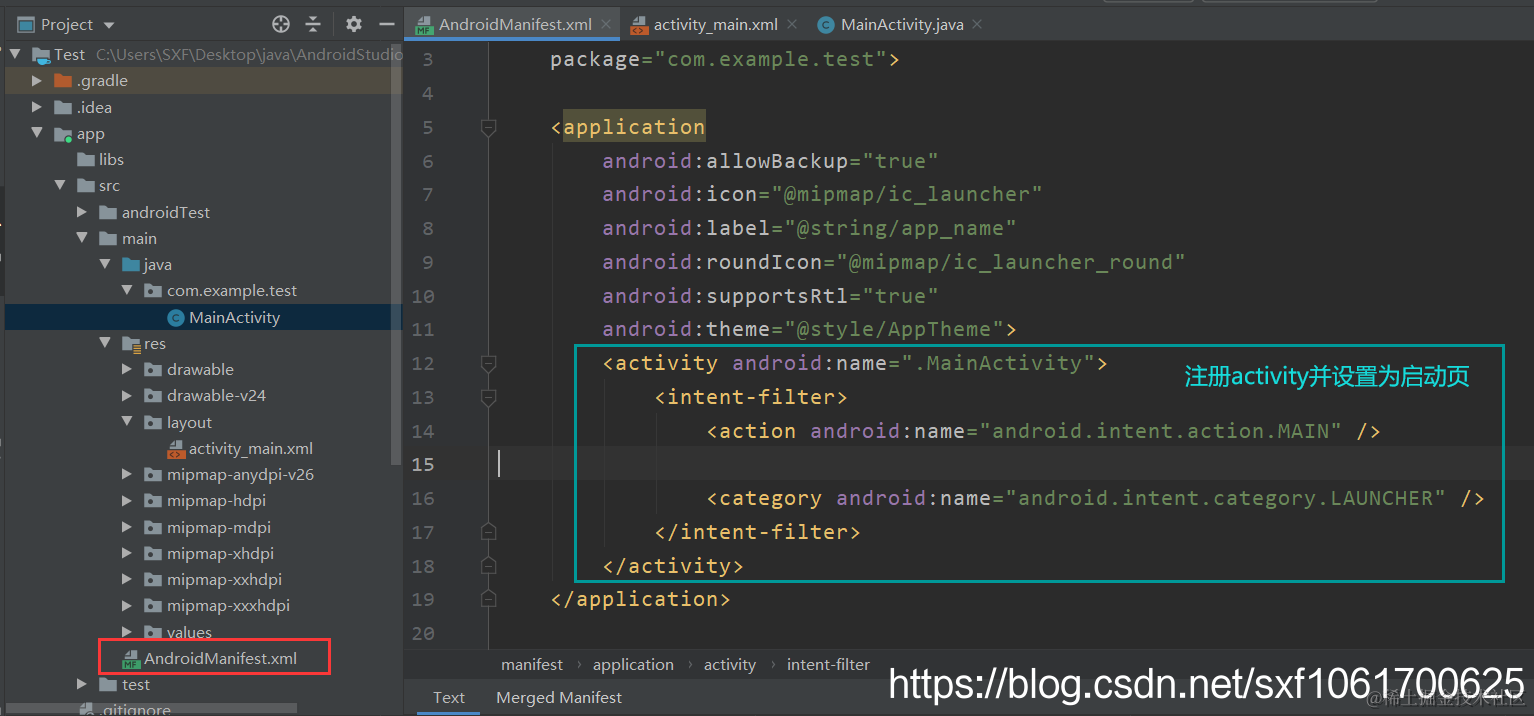Click the locate/scroll-from-source target icon
This screenshot has width=1534, height=716.
pos(281,24)
